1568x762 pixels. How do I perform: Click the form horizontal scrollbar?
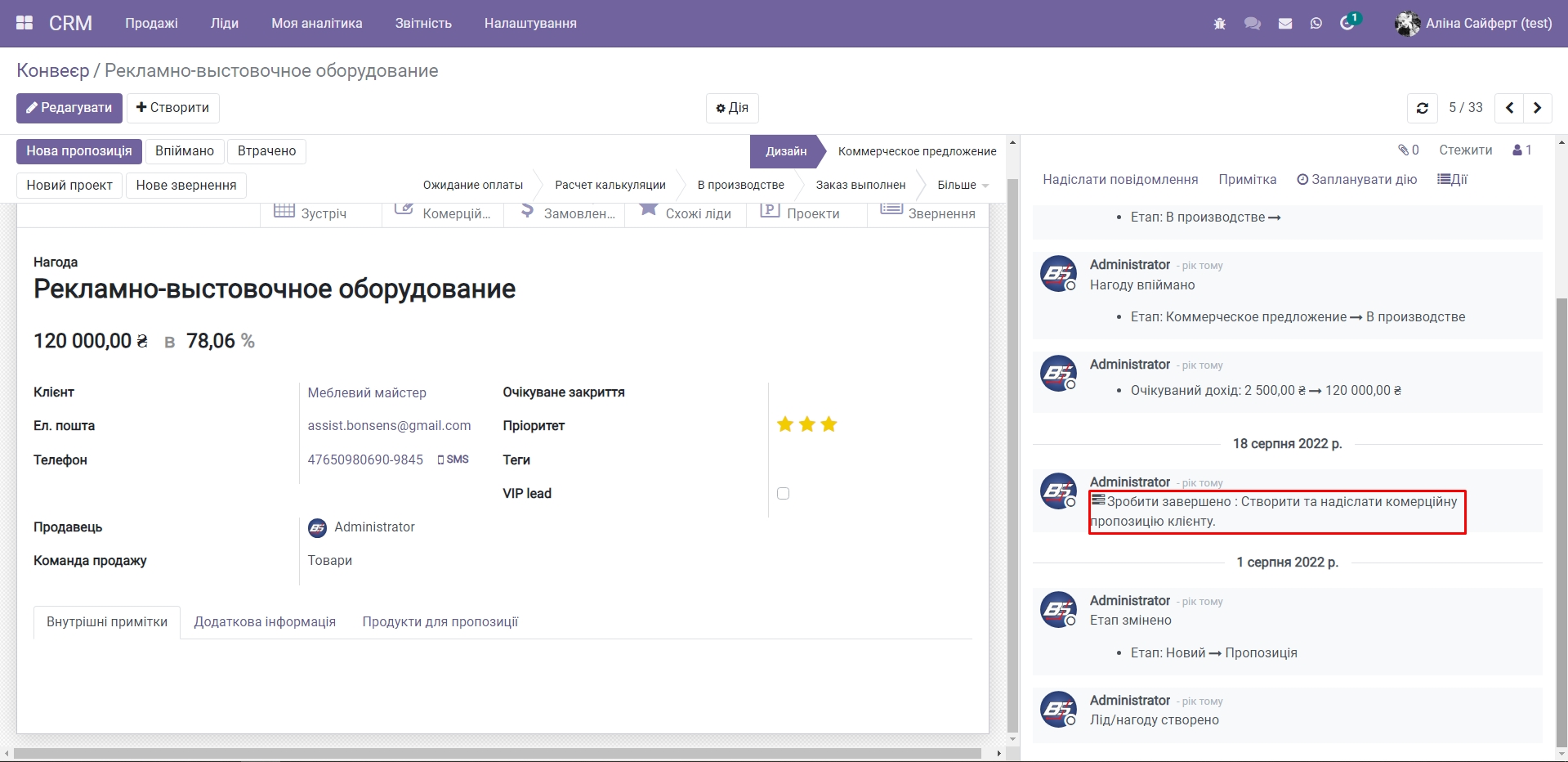click(x=497, y=753)
